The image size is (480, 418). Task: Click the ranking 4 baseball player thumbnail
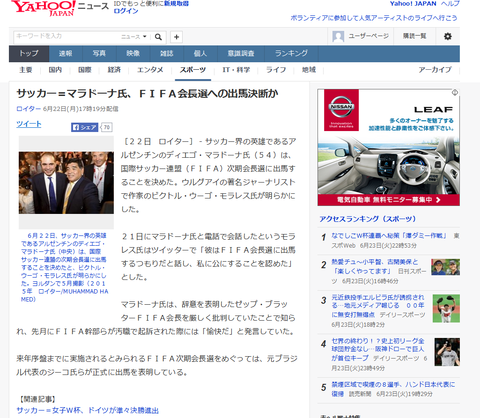click(x=447, y=352)
